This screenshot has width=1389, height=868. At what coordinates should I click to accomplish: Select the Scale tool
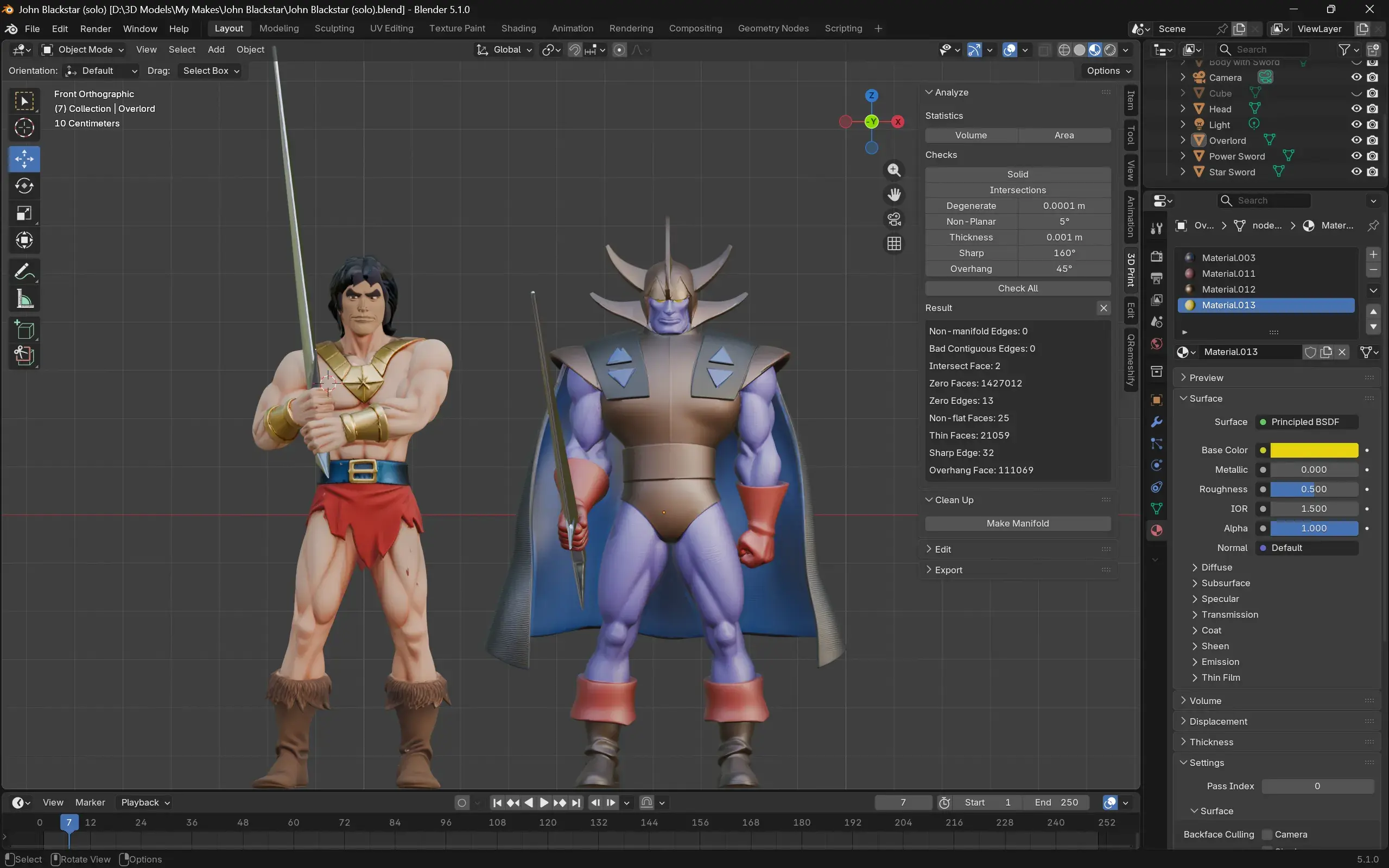pos(24,213)
